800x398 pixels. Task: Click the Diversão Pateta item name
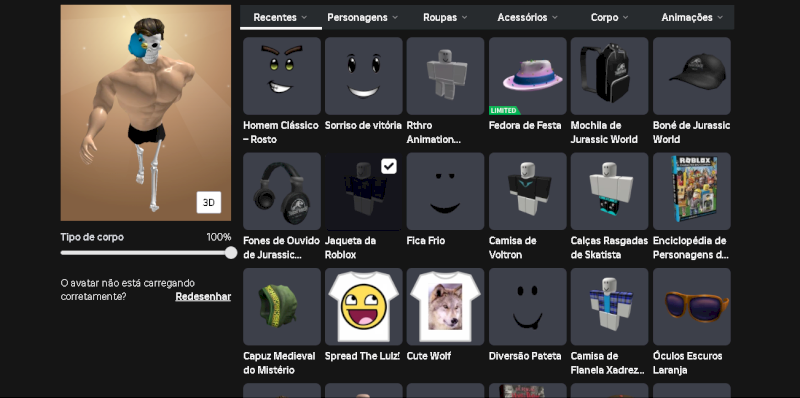[x=525, y=356]
